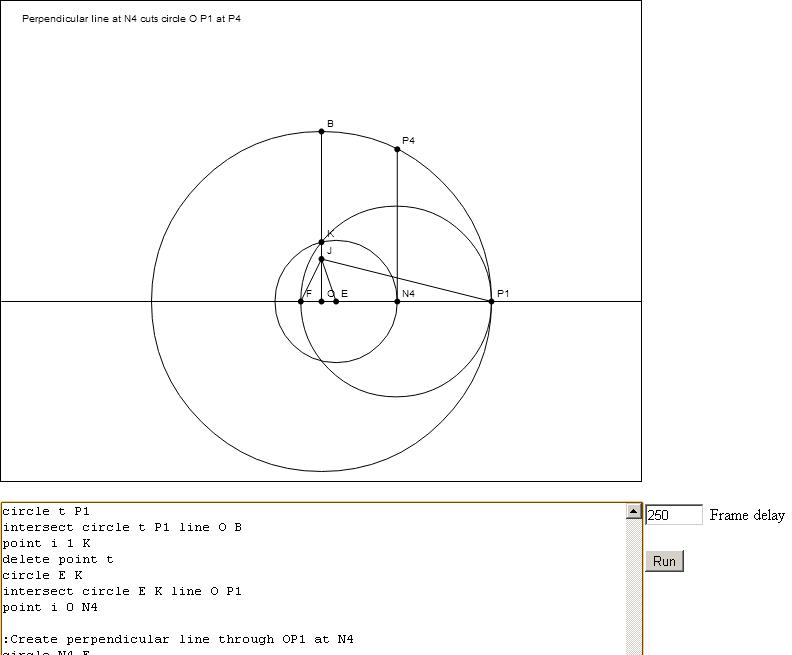This screenshot has width=792, height=655.
Task: Click the point P4 on the outer circle
Action: click(x=397, y=149)
